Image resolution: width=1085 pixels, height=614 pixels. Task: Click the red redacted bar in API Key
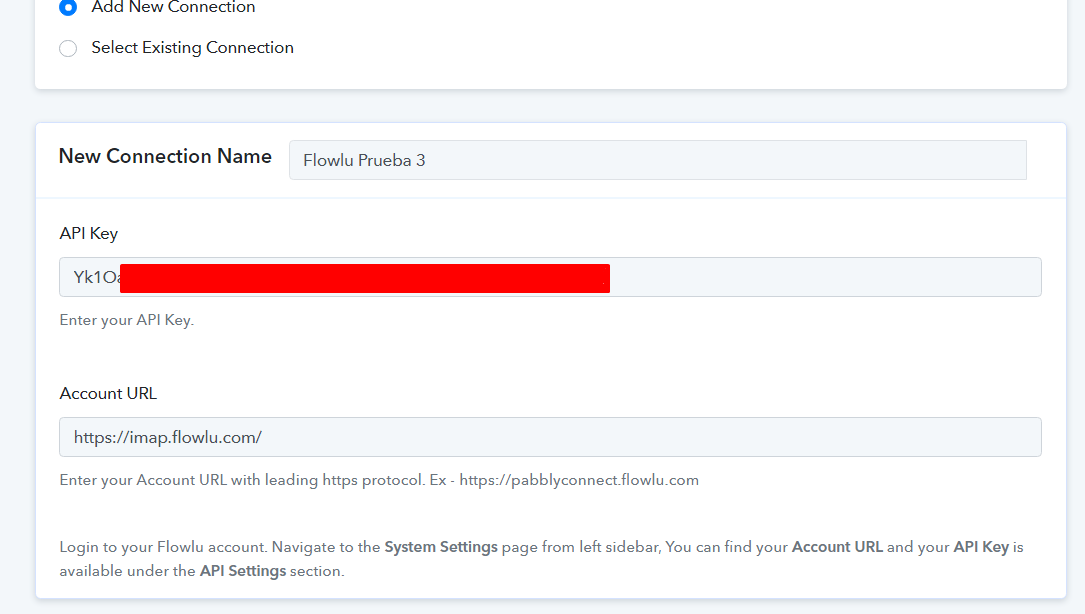click(x=365, y=278)
